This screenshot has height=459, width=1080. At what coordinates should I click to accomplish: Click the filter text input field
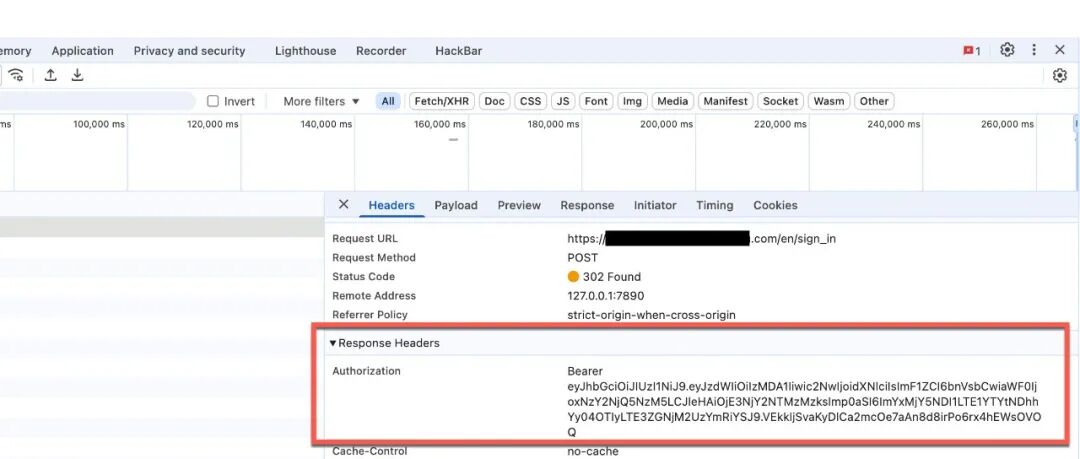coord(96,101)
